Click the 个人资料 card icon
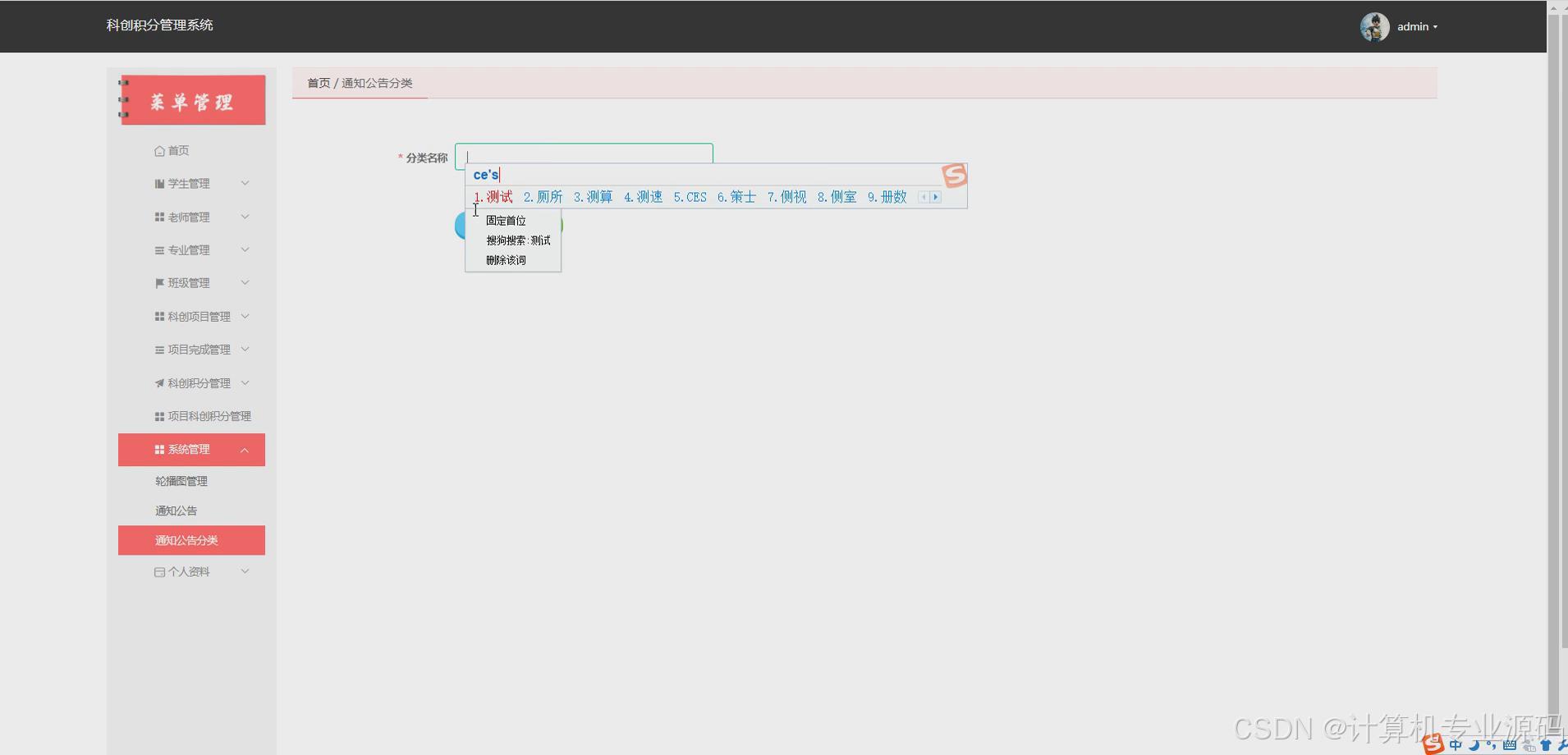The image size is (1568, 755). pyautogui.click(x=159, y=572)
